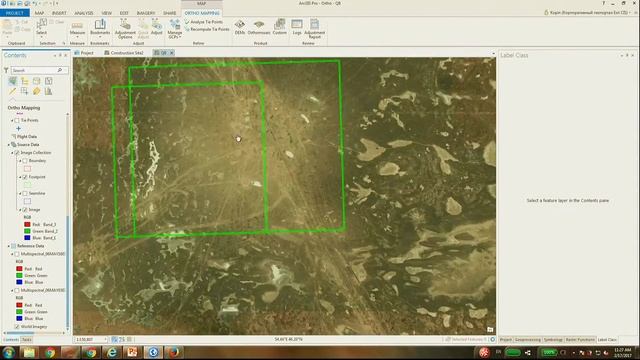Toggle the Image Collection checkbox
The image size is (640, 360).
17,153
